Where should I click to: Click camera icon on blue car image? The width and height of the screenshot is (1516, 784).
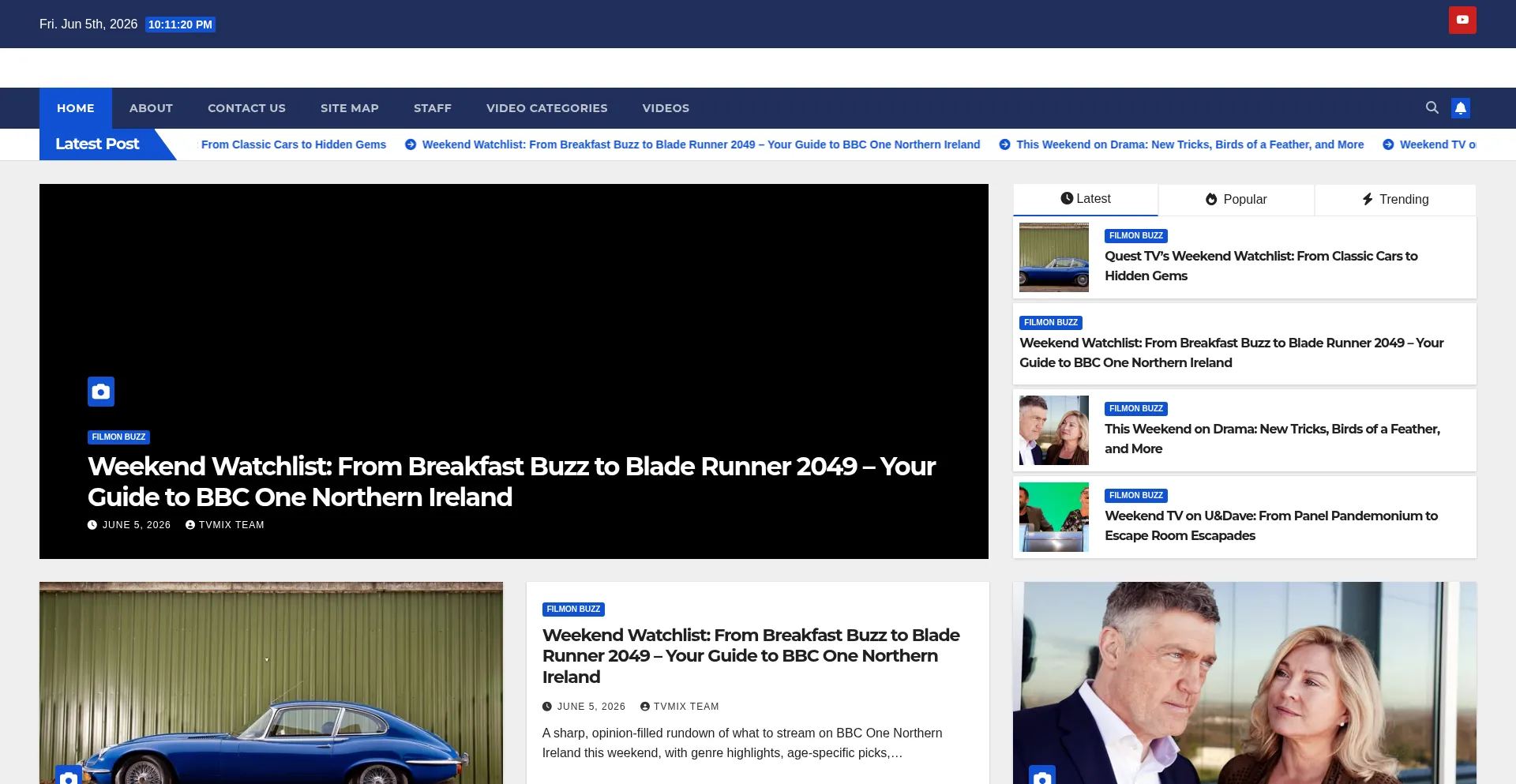click(x=69, y=775)
